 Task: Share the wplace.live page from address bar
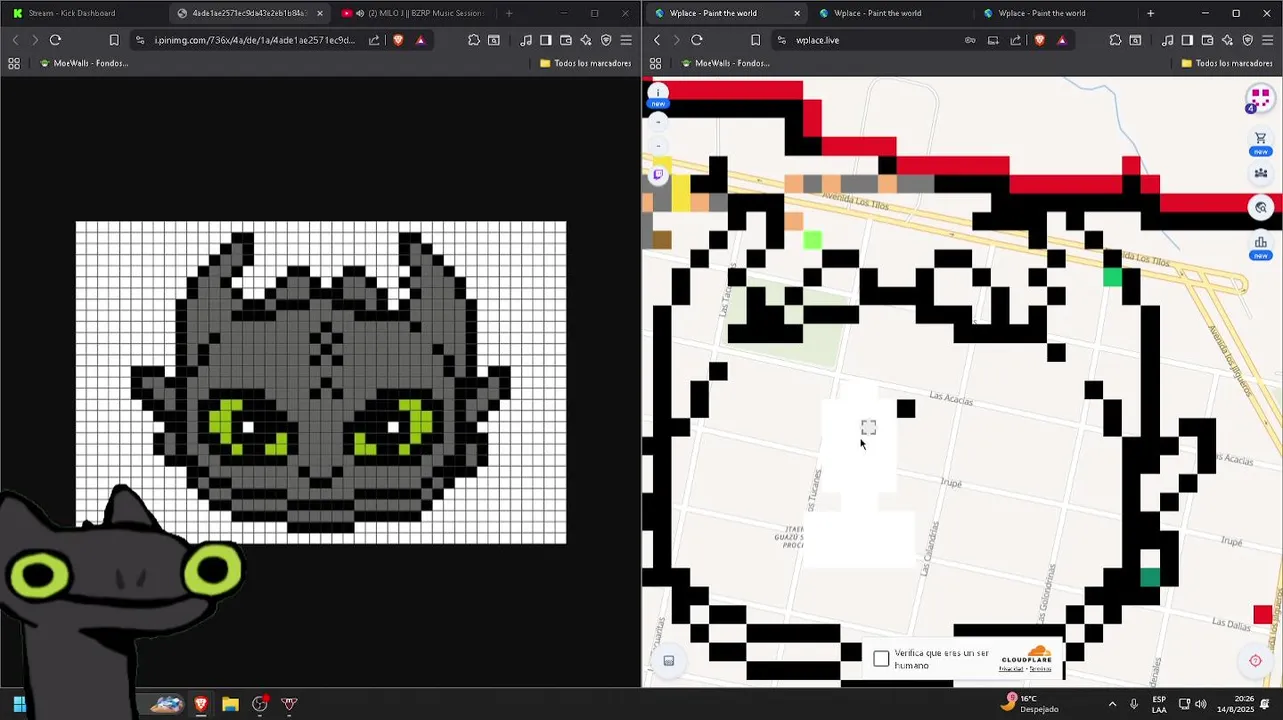pyautogui.click(x=1016, y=40)
